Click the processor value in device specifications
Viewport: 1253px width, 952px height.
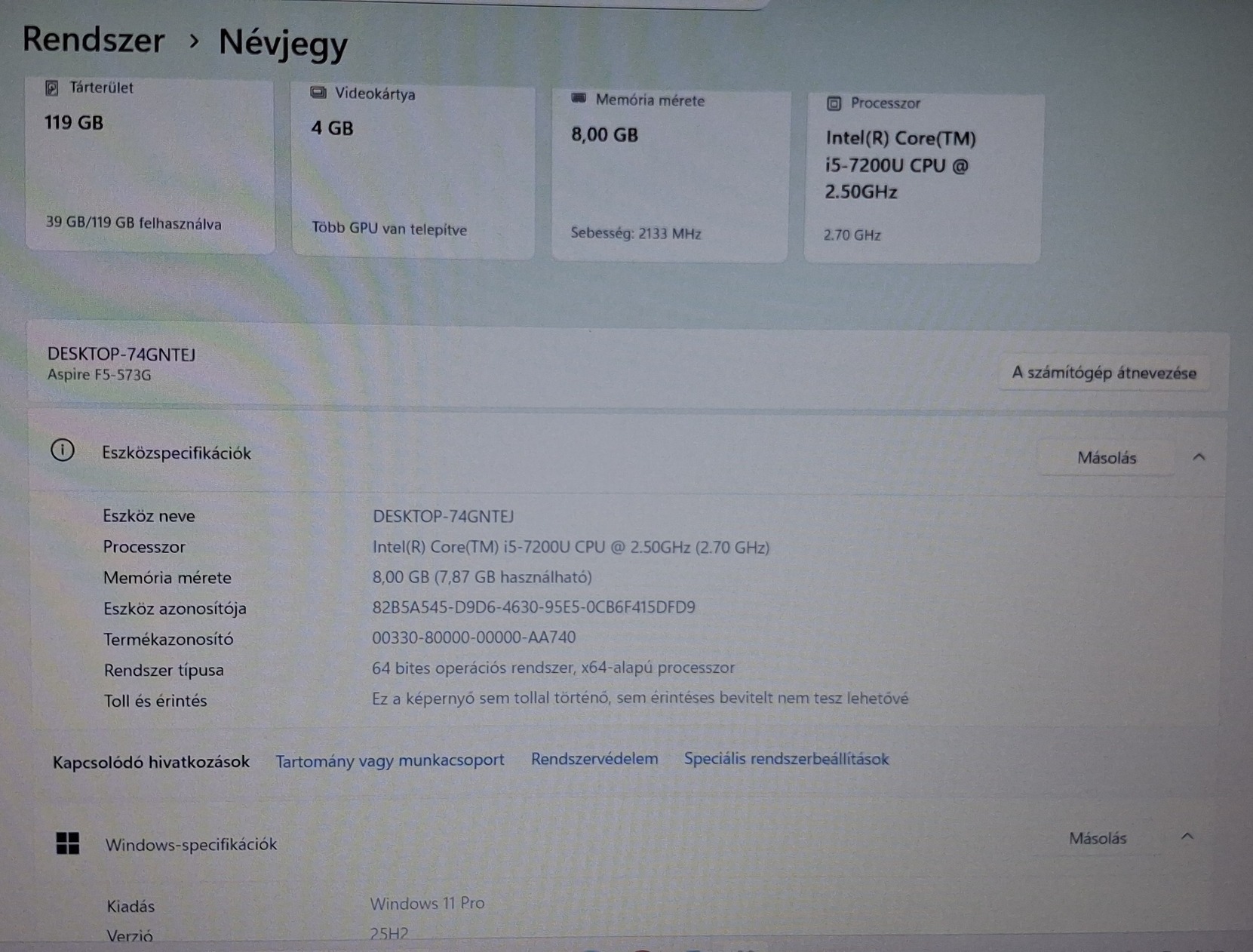571,547
